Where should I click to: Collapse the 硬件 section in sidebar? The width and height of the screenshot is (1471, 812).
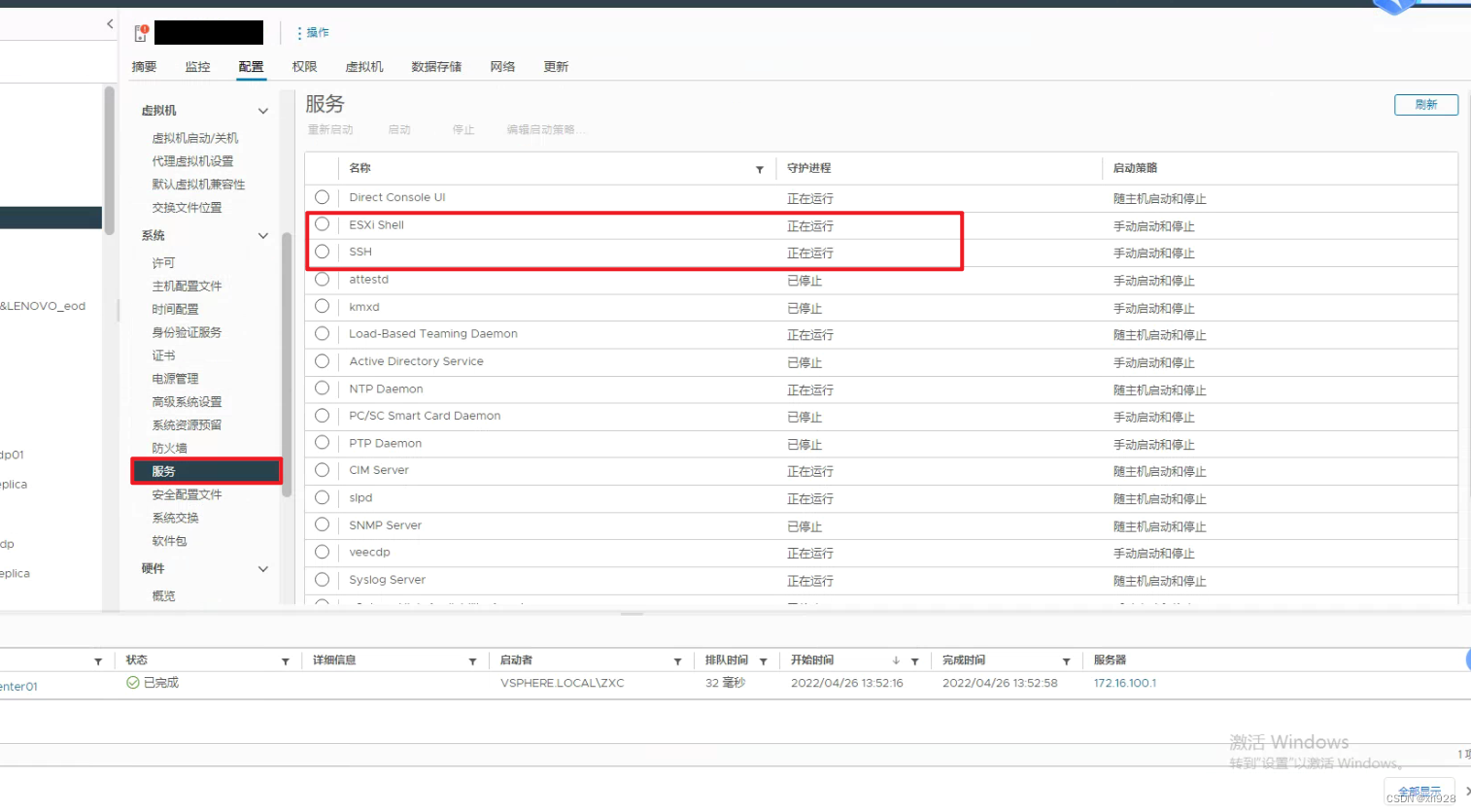point(263,569)
